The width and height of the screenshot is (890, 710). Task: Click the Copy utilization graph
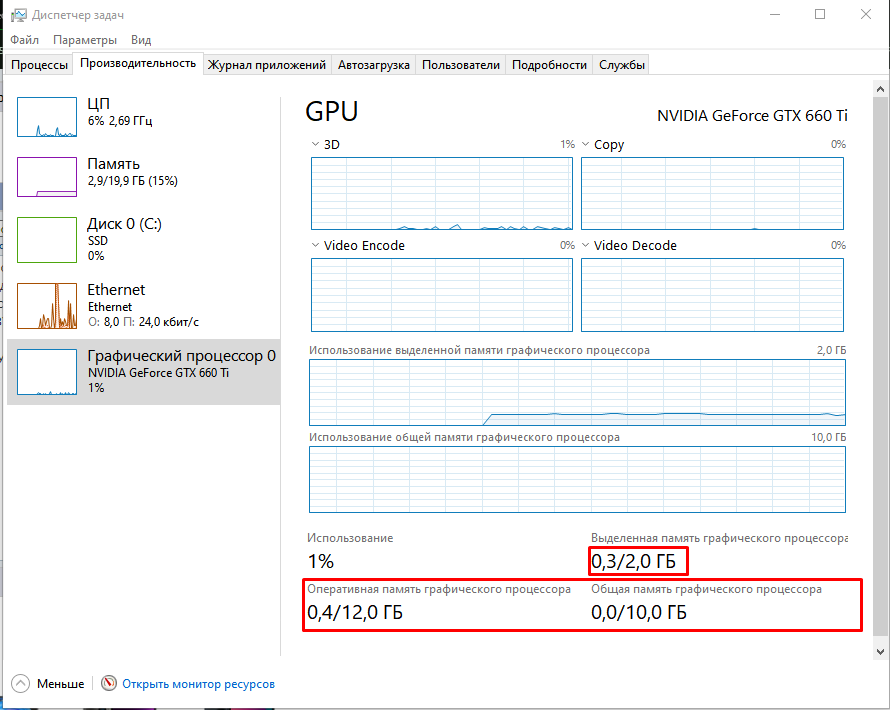pyautogui.click(x=712, y=194)
